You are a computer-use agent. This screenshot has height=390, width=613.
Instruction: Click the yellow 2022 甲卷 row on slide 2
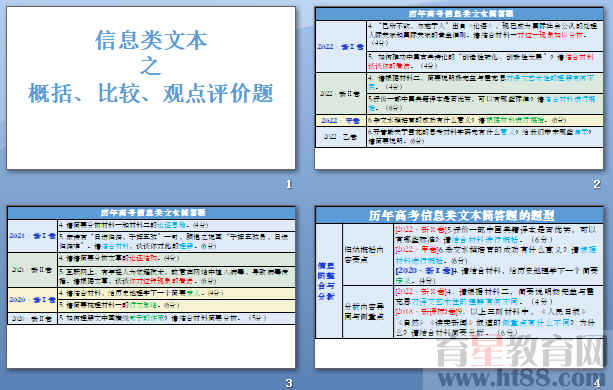[459, 120]
